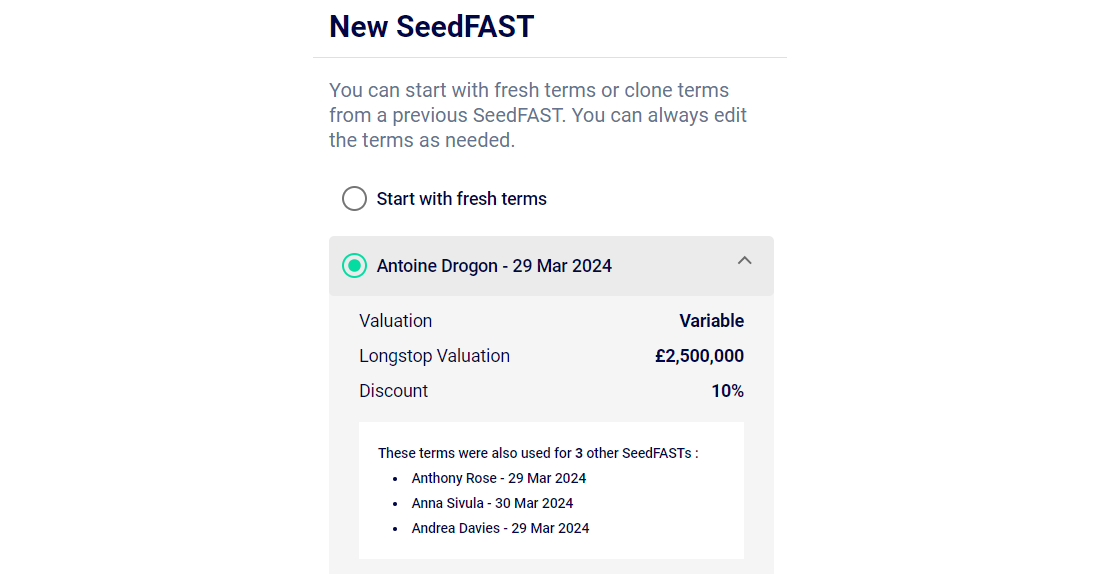Click the "Longstop Valuation" label

coord(434,356)
